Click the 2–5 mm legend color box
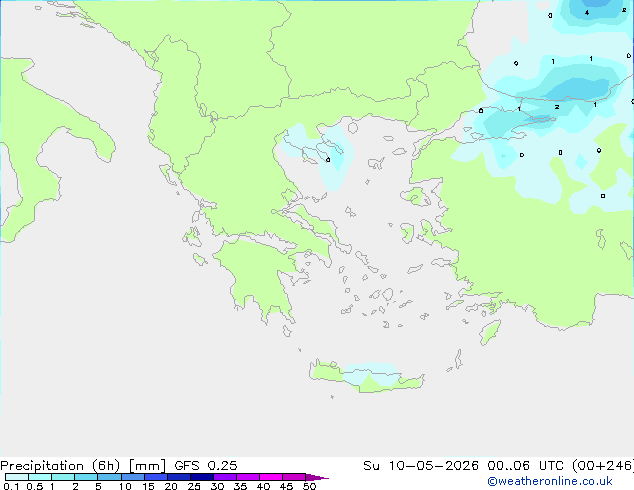The width and height of the screenshot is (634, 490). coord(86,477)
